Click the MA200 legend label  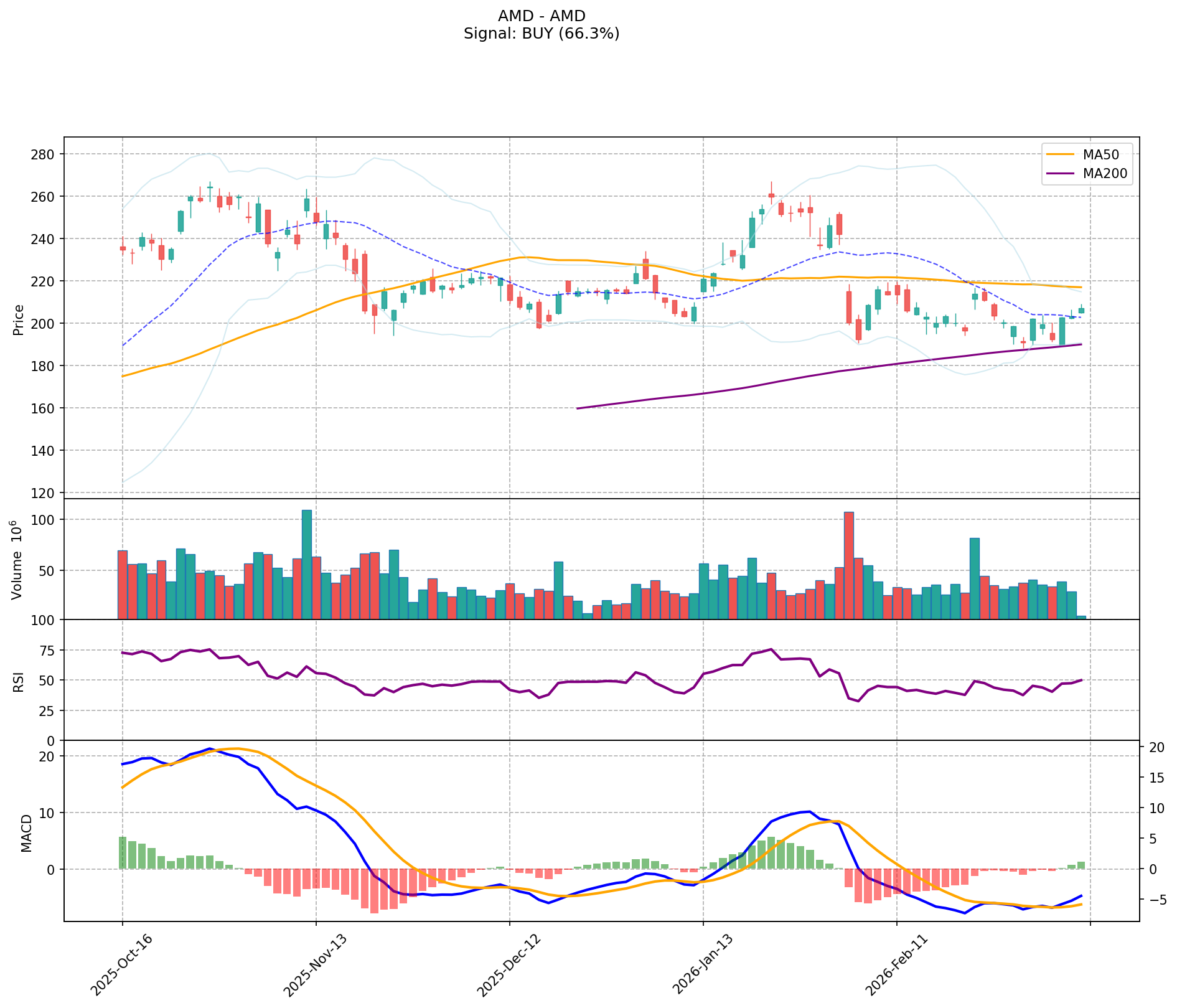coord(1105,174)
